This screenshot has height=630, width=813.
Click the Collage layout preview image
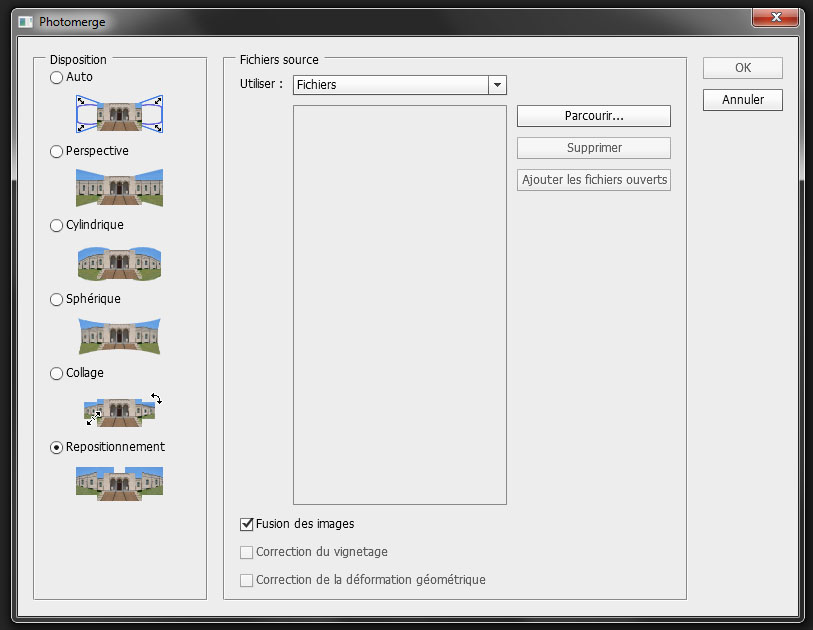123,410
